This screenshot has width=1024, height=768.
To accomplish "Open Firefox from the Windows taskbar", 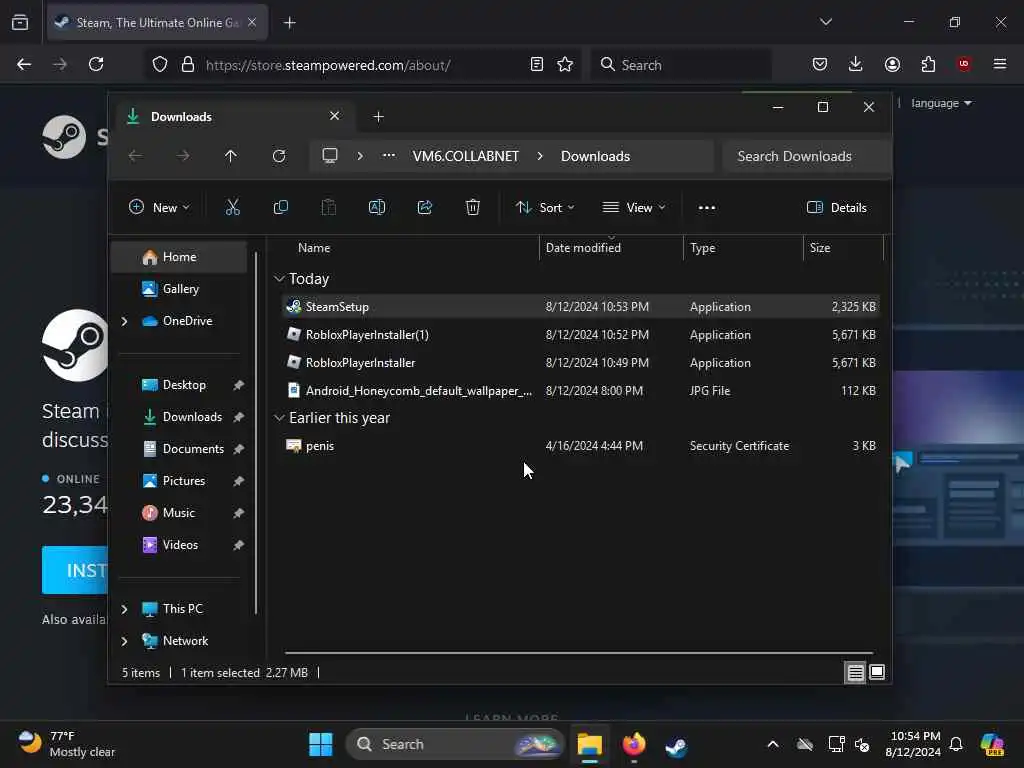I will (633, 744).
